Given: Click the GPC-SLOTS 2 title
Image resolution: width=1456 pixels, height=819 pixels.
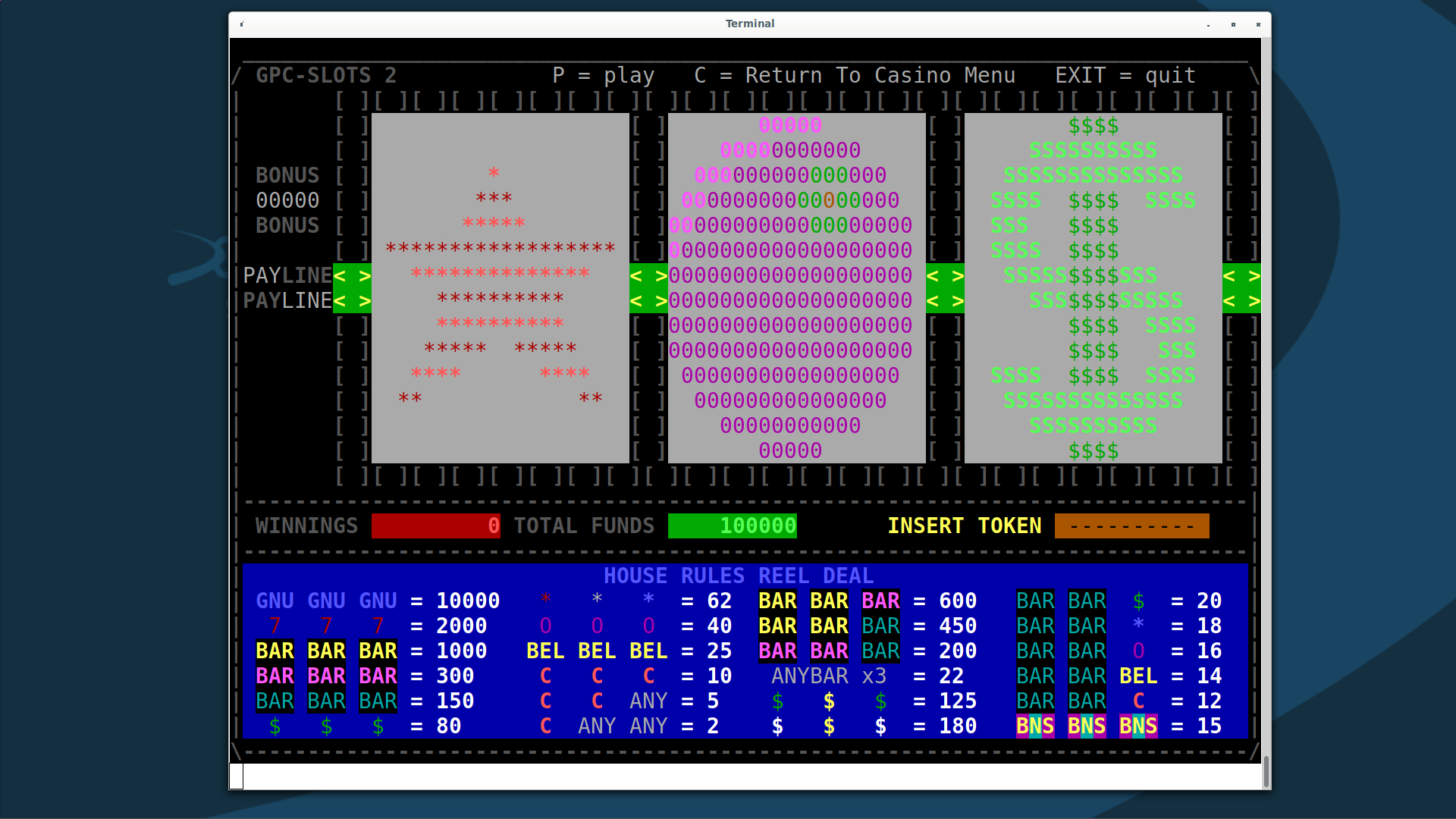Looking at the screenshot, I should [326, 75].
